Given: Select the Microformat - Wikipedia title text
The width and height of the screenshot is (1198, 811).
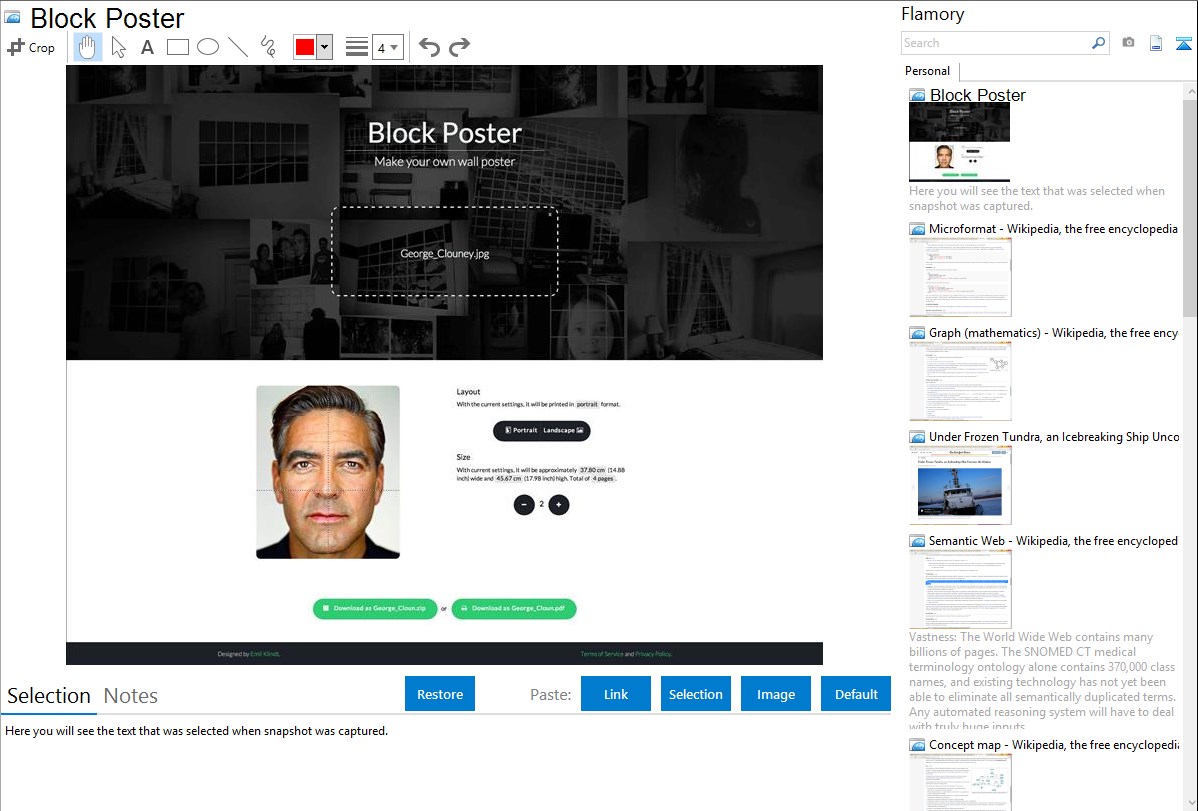Looking at the screenshot, I should coord(1053,229).
